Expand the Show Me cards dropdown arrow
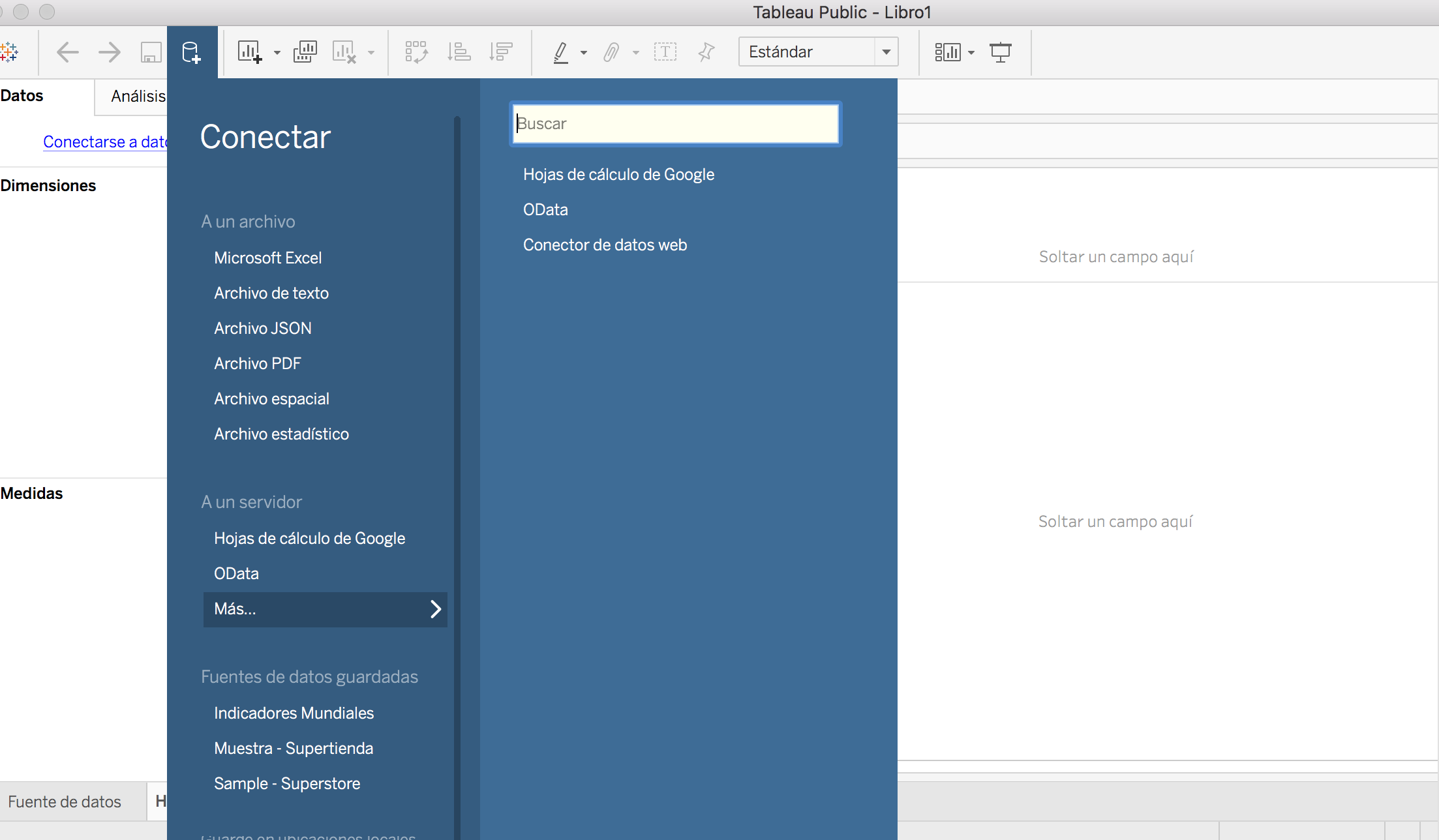 [971, 52]
